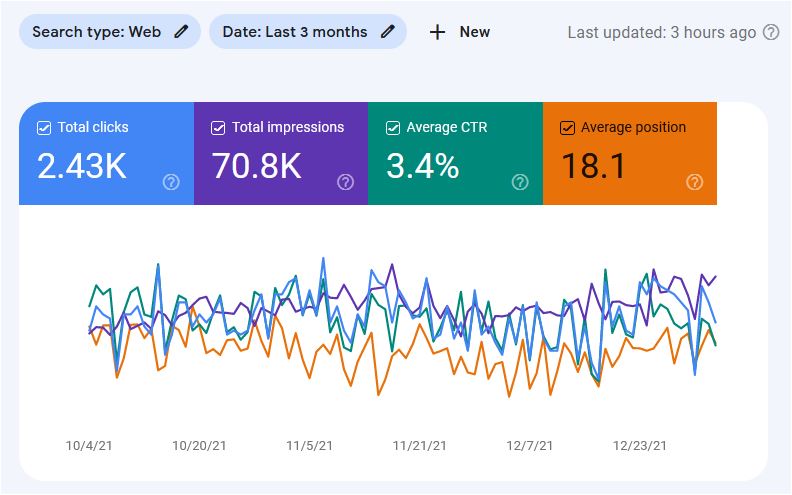792x495 pixels.
Task: Click the plus icon to add a new filter
Action: click(x=437, y=32)
